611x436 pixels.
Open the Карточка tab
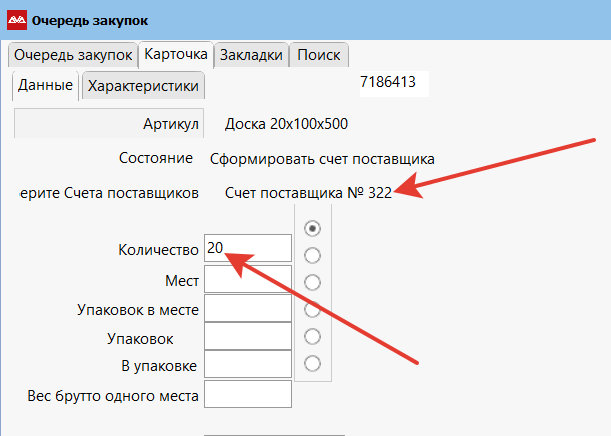pos(176,54)
